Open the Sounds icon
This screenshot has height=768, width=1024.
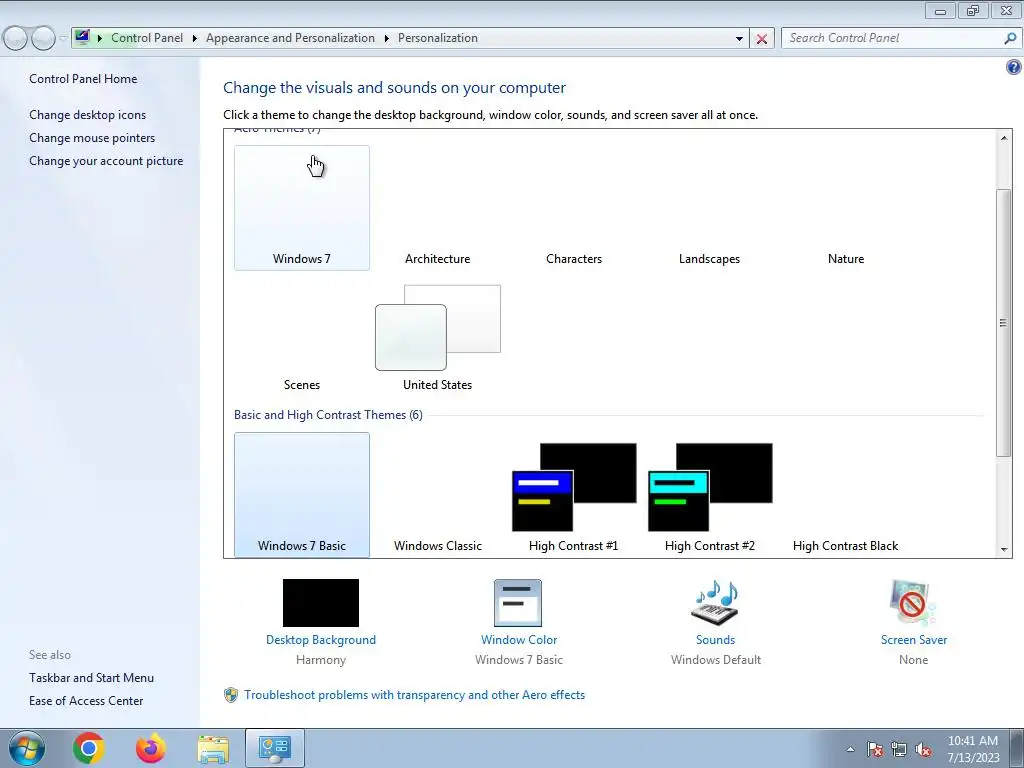tap(715, 603)
